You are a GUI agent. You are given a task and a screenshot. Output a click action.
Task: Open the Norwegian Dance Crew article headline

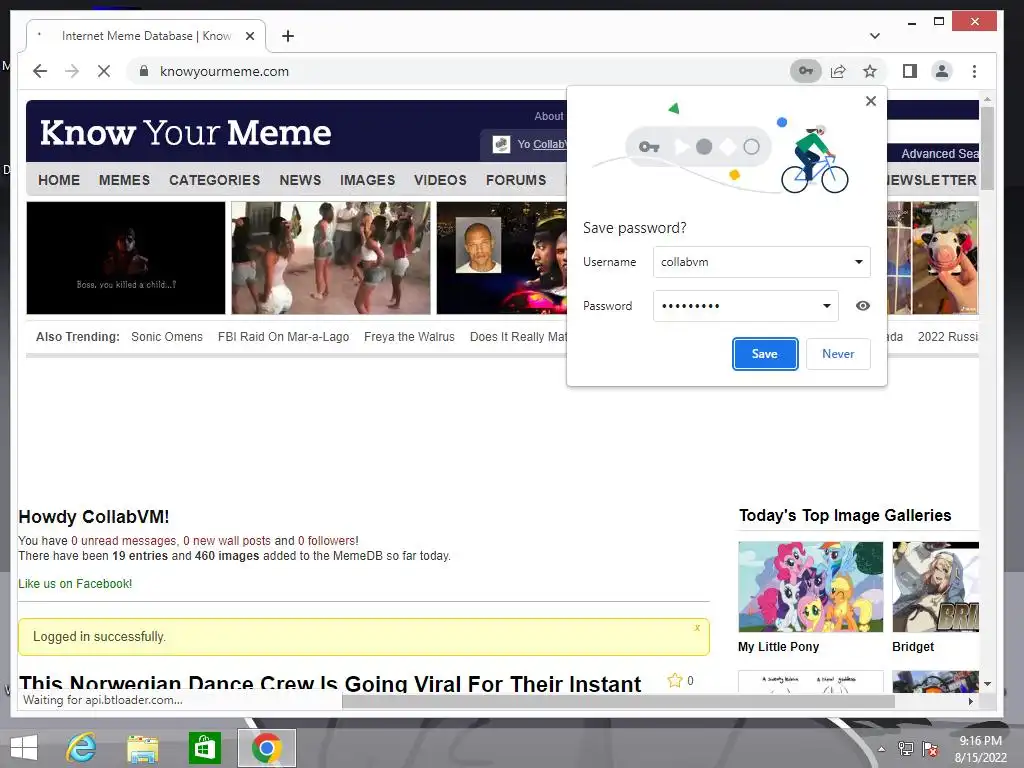(330, 683)
